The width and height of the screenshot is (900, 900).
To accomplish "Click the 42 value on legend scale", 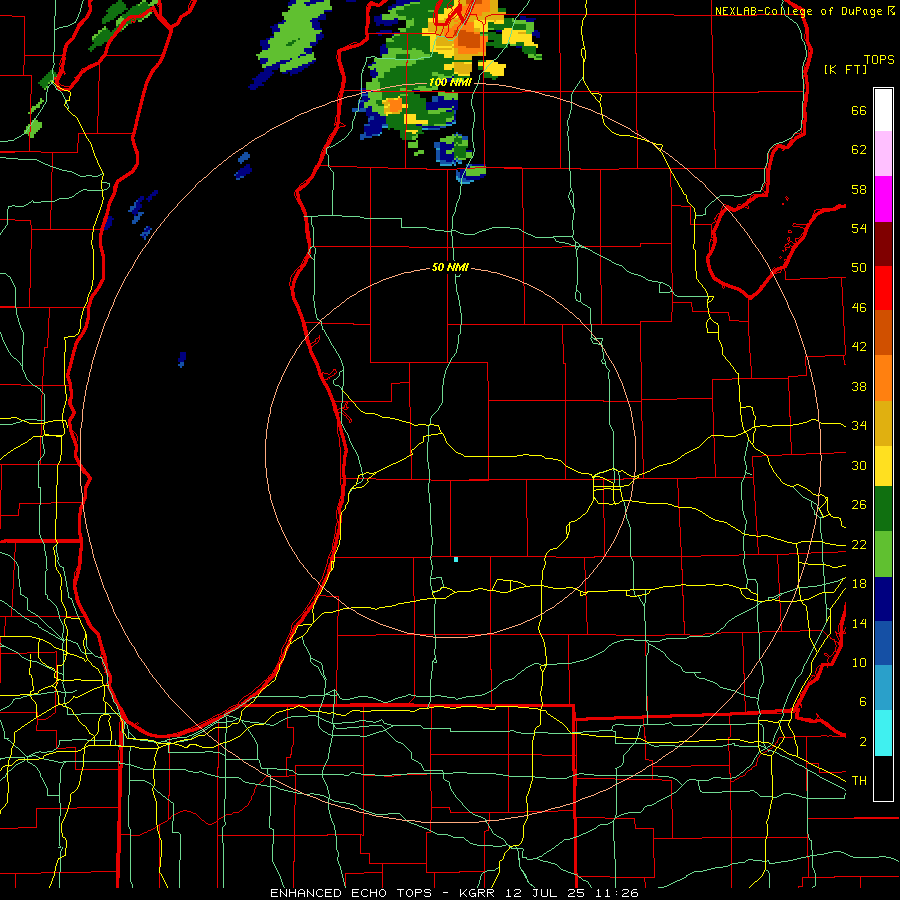I will coord(859,347).
